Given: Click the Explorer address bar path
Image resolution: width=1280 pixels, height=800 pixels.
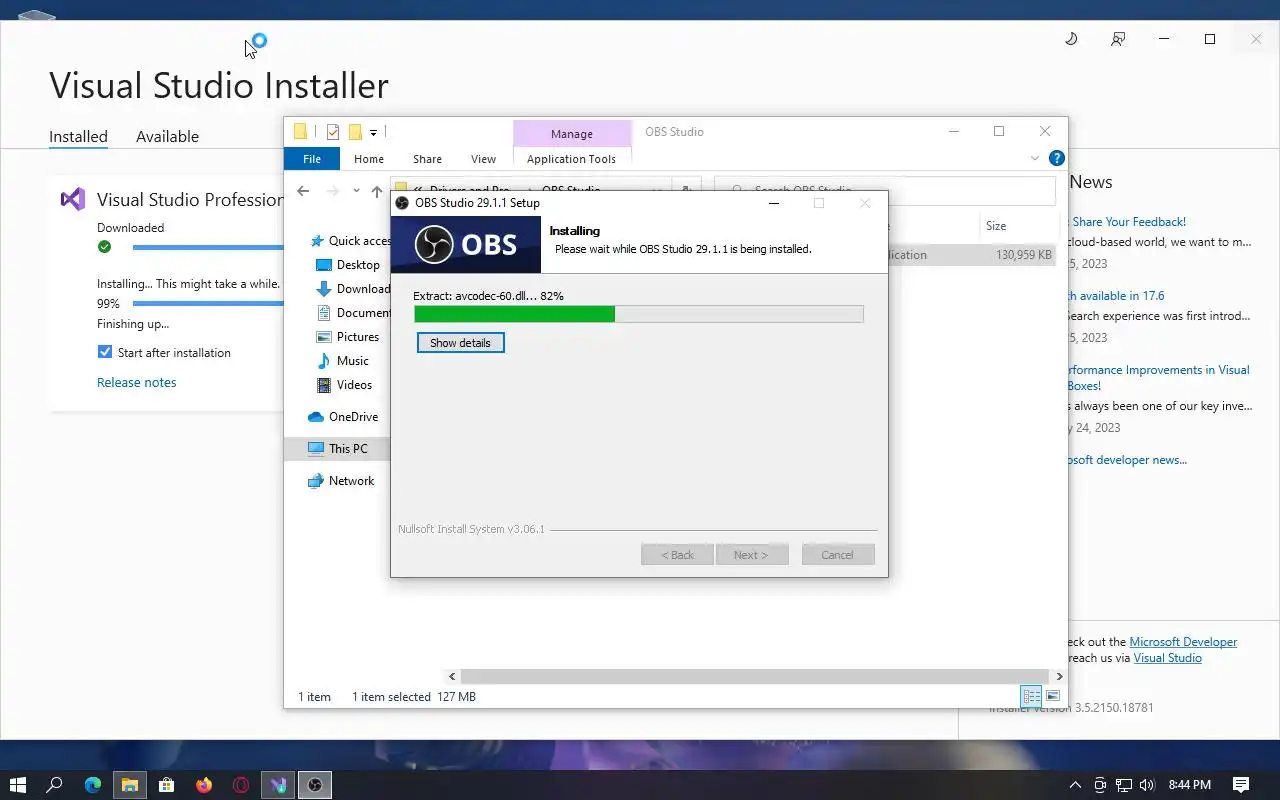Looking at the screenshot, I should pyautogui.click(x=530, y=190).
